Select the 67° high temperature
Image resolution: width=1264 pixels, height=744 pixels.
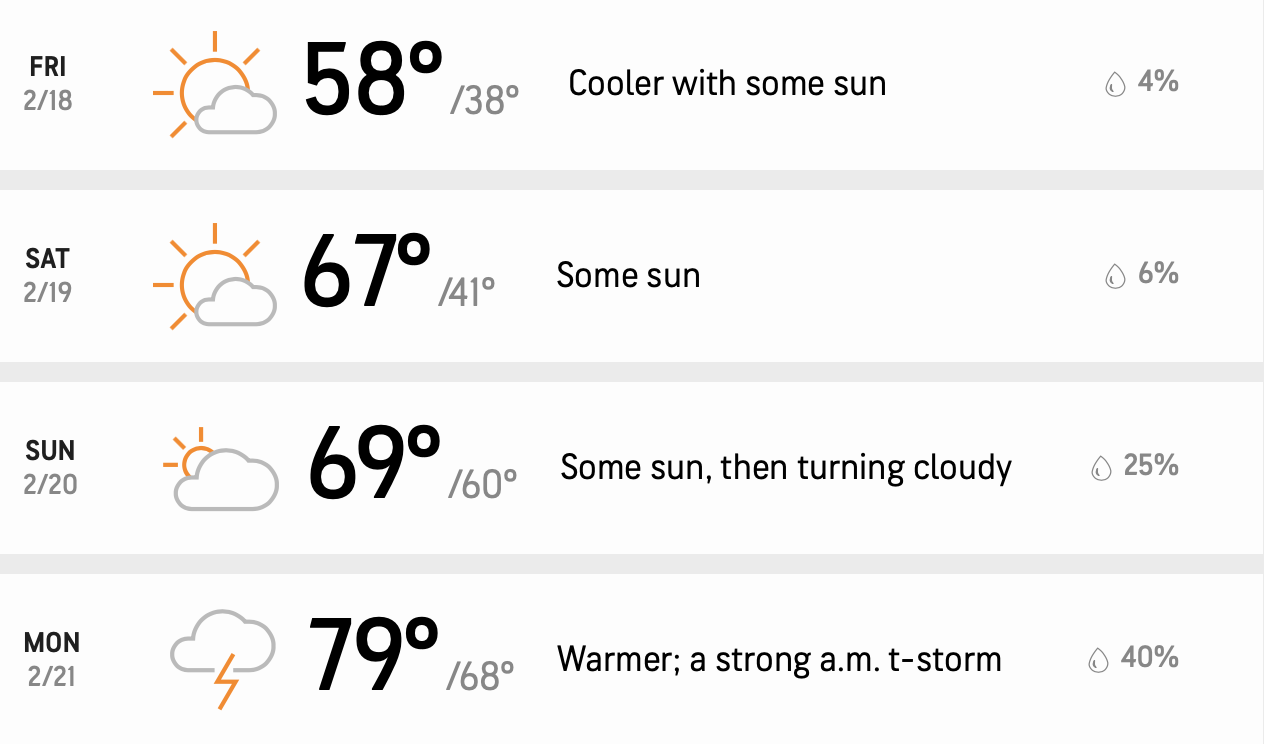[366, 270]
